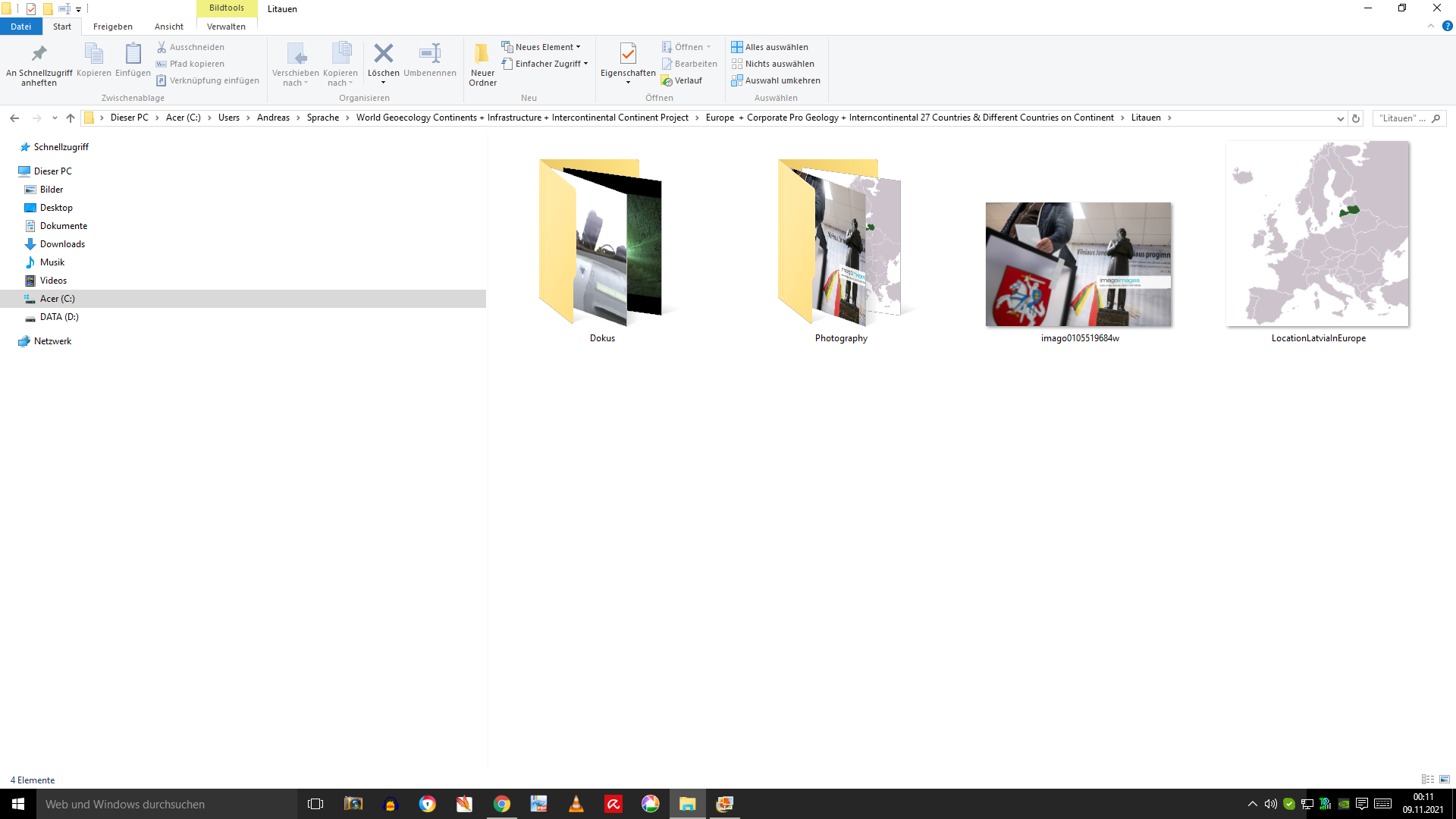Open the Windows Start menu

pos(18,804)
